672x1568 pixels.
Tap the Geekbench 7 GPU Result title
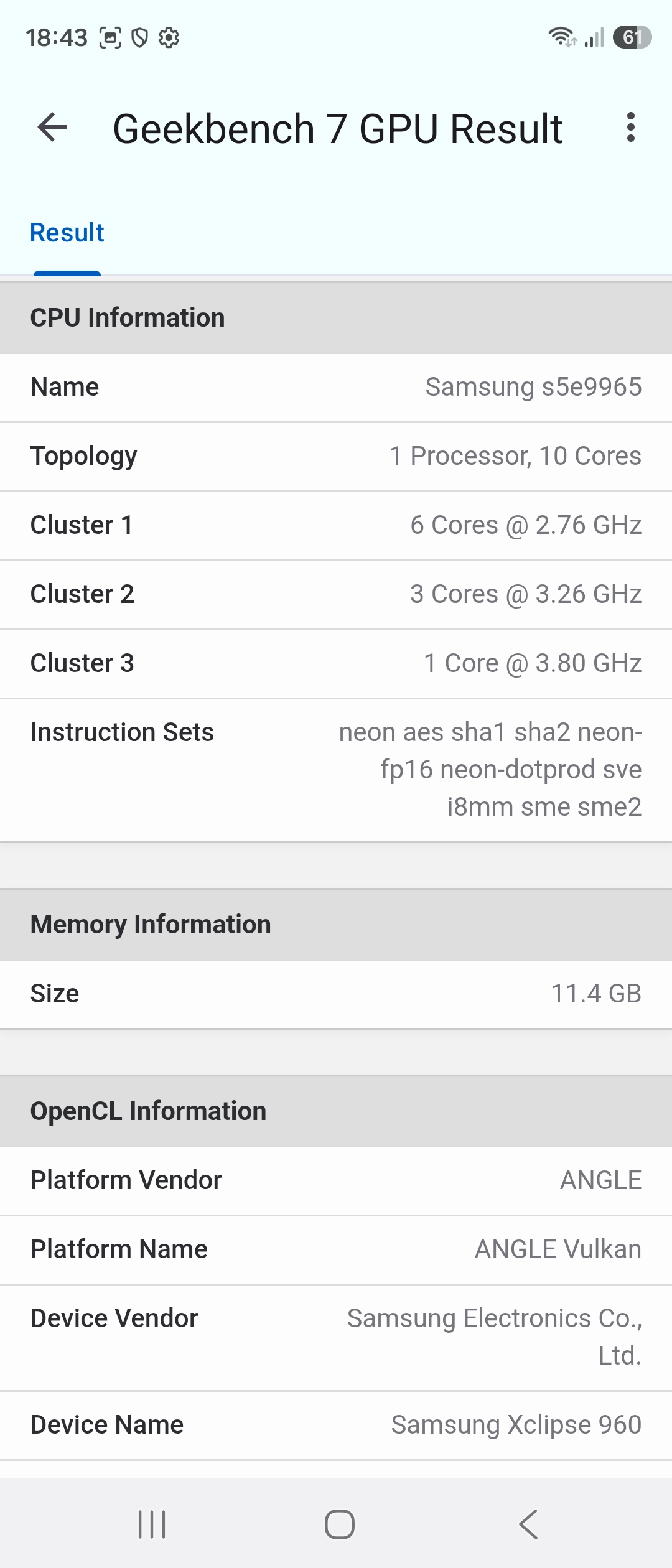pos(337,129)
